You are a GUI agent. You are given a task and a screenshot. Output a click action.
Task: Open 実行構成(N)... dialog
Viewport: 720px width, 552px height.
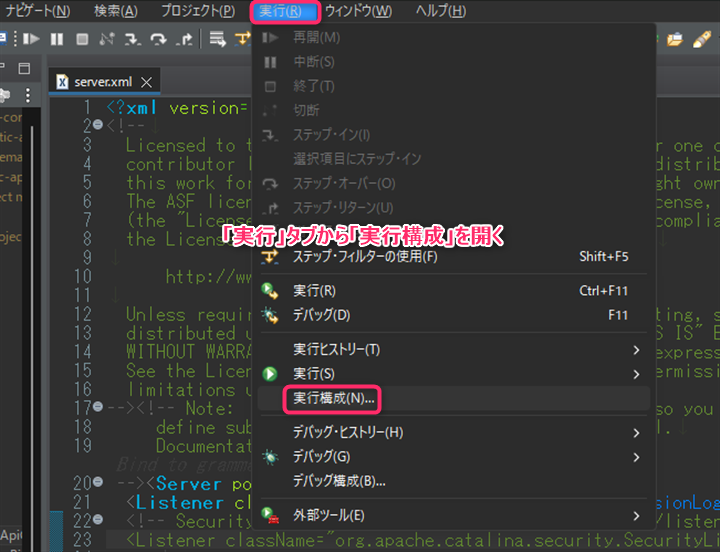point(454,399)
